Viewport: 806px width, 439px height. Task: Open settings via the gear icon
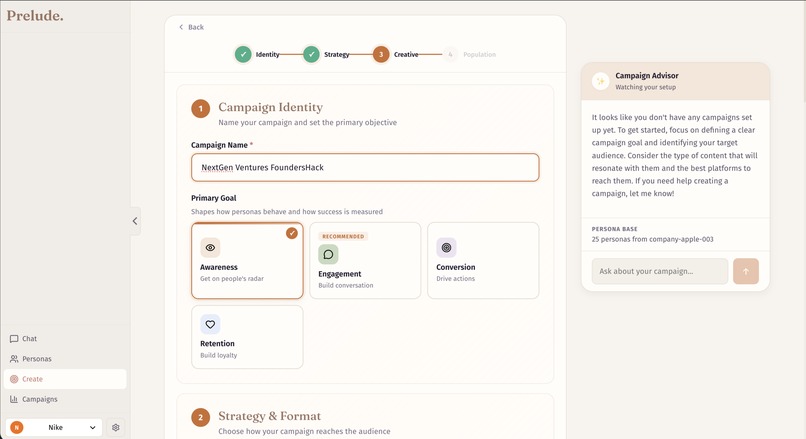point(116,427)
